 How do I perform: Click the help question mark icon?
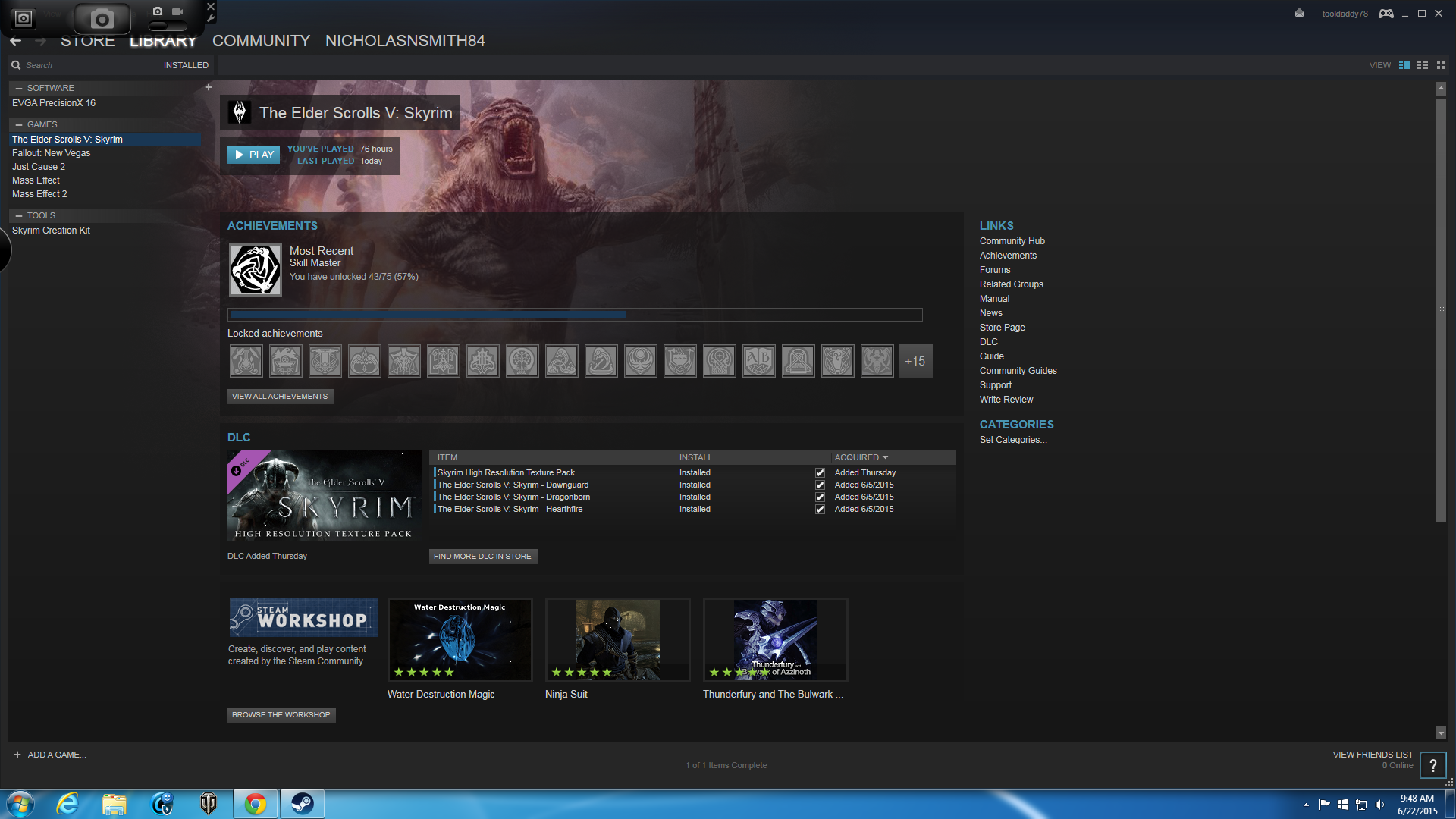[x=1433, y=765]
